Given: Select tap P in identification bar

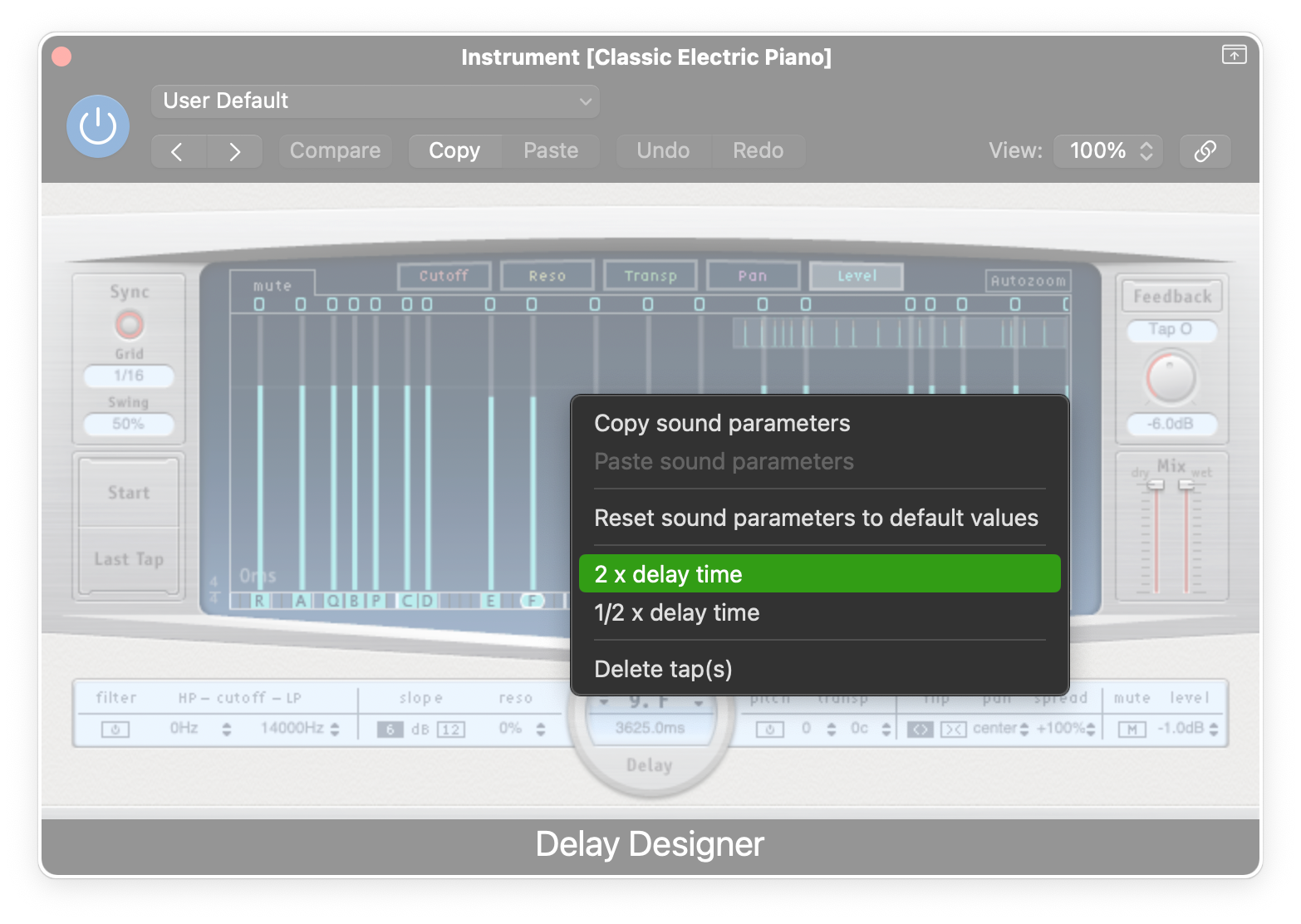Looking at the screenshot, I should click(x=376, y=601).
